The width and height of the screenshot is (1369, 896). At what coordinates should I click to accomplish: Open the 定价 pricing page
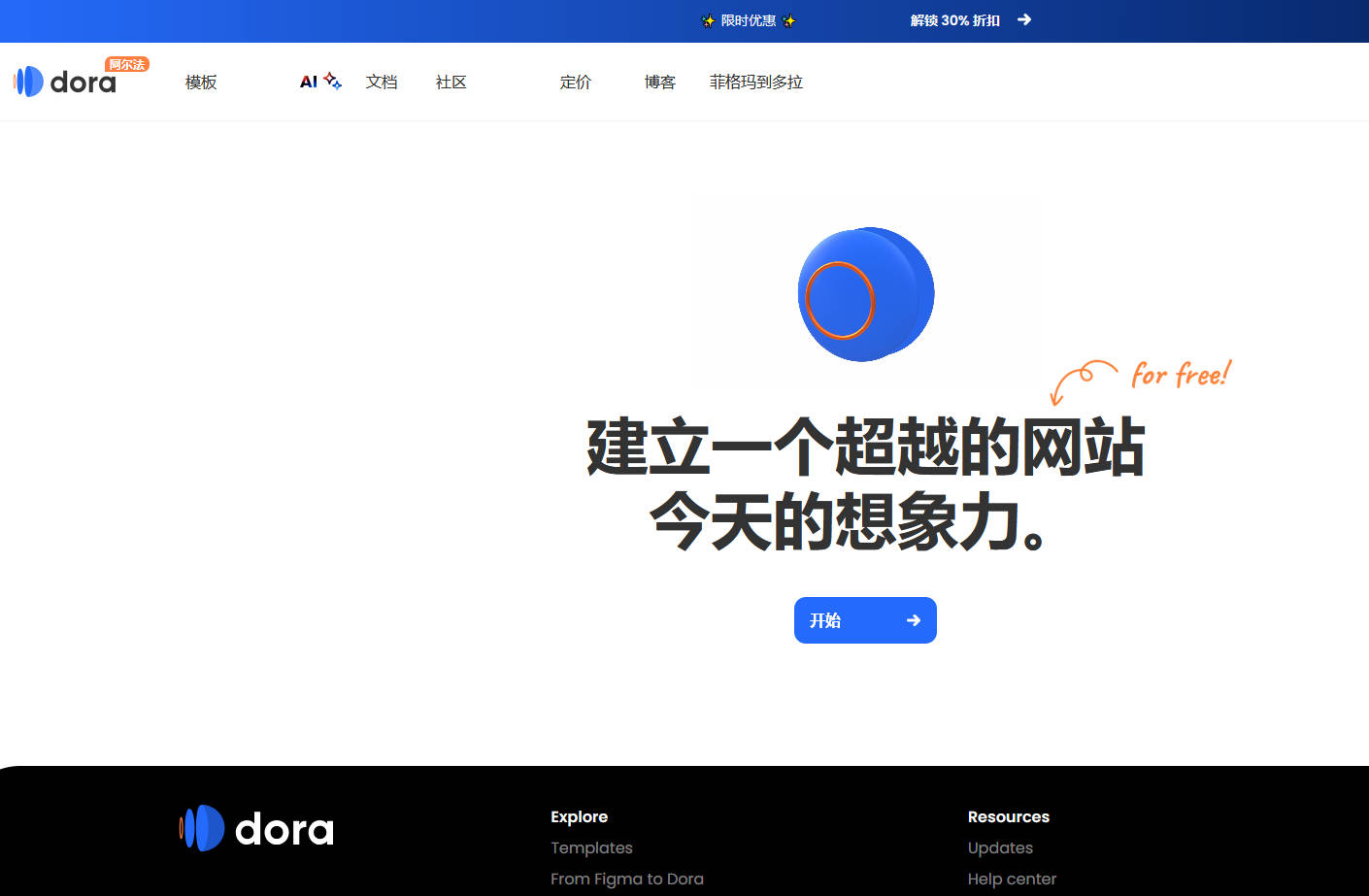pyautogui.click(x=576, y=83)
